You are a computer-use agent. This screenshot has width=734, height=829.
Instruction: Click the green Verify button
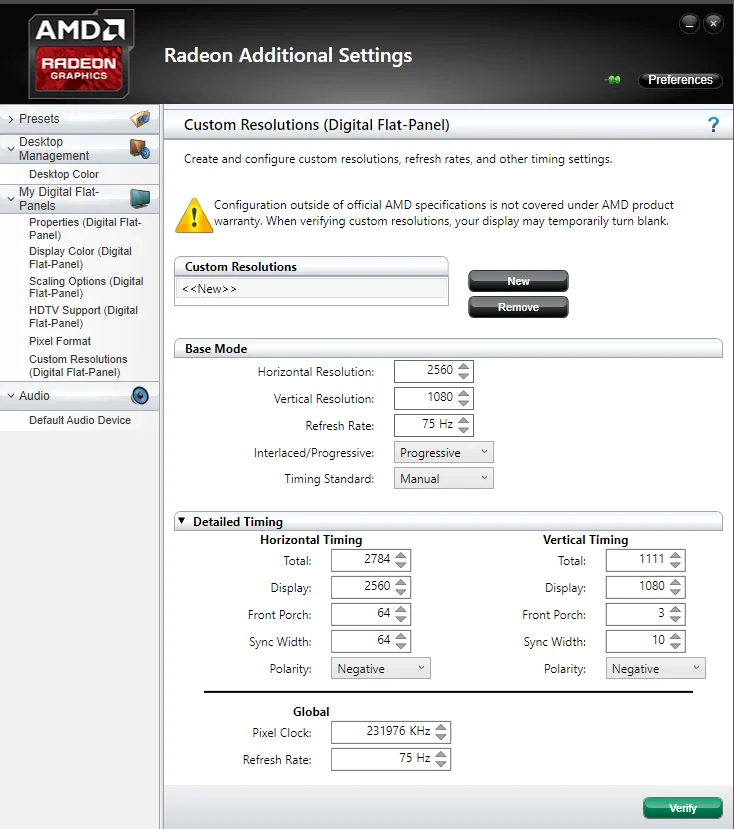tap(683, 808)
